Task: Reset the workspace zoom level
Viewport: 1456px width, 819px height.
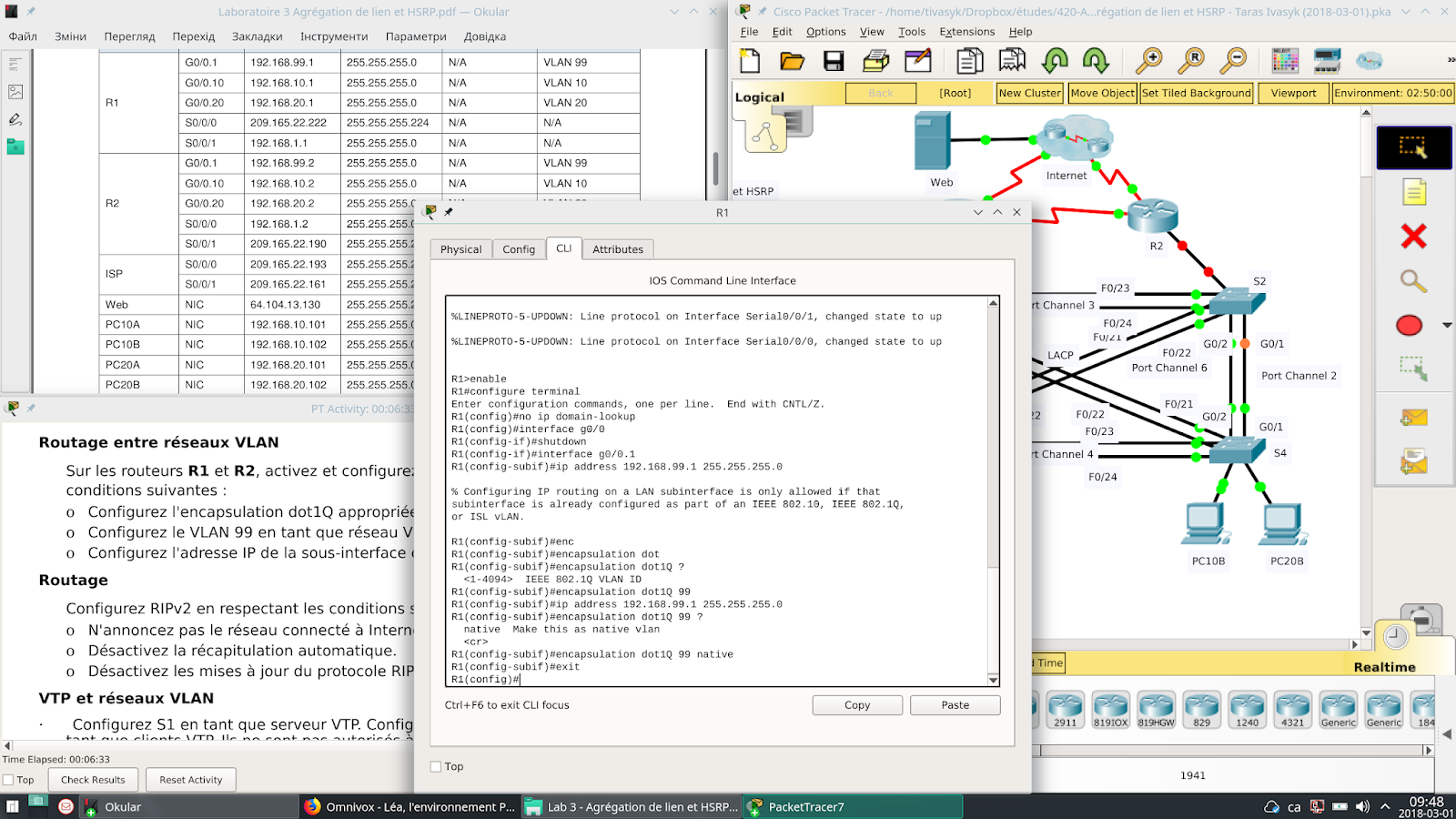Action: (x=1190, y=61)
